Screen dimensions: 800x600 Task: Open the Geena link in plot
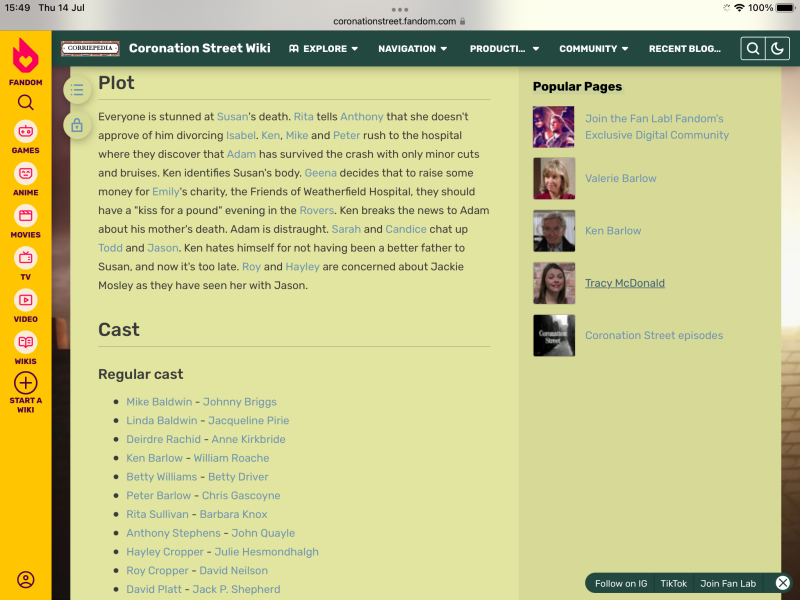(320, 173)
